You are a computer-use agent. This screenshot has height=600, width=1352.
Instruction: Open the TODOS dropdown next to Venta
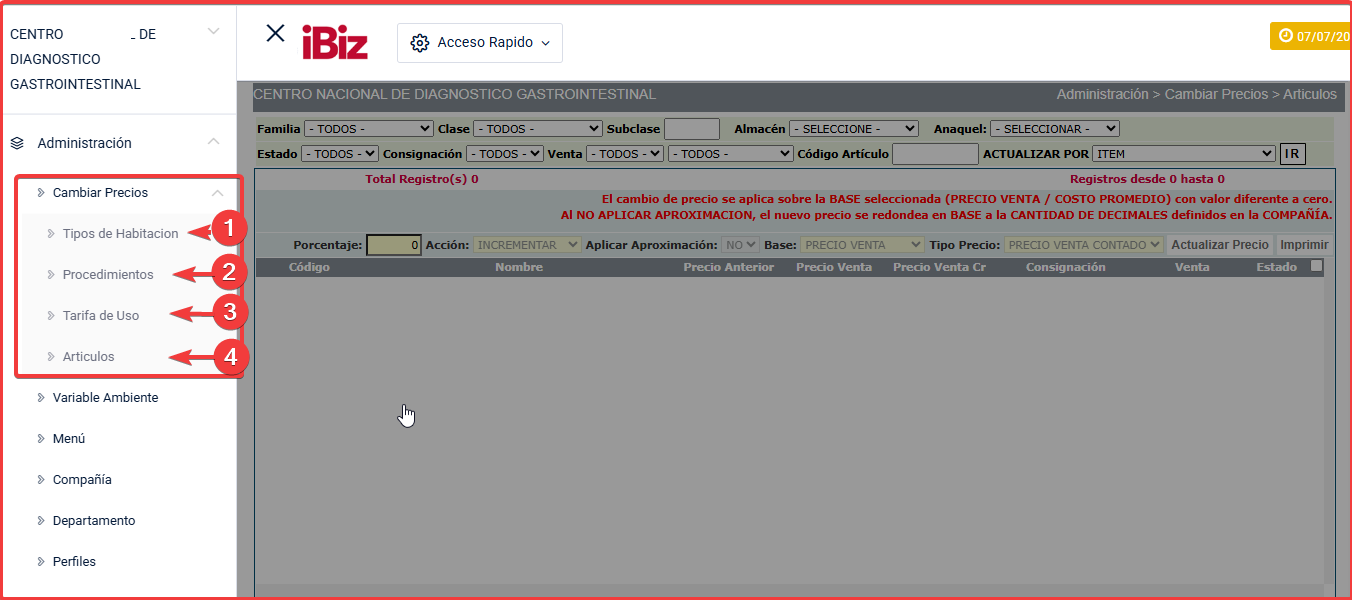pyautogui.click(x=731, y=154)
